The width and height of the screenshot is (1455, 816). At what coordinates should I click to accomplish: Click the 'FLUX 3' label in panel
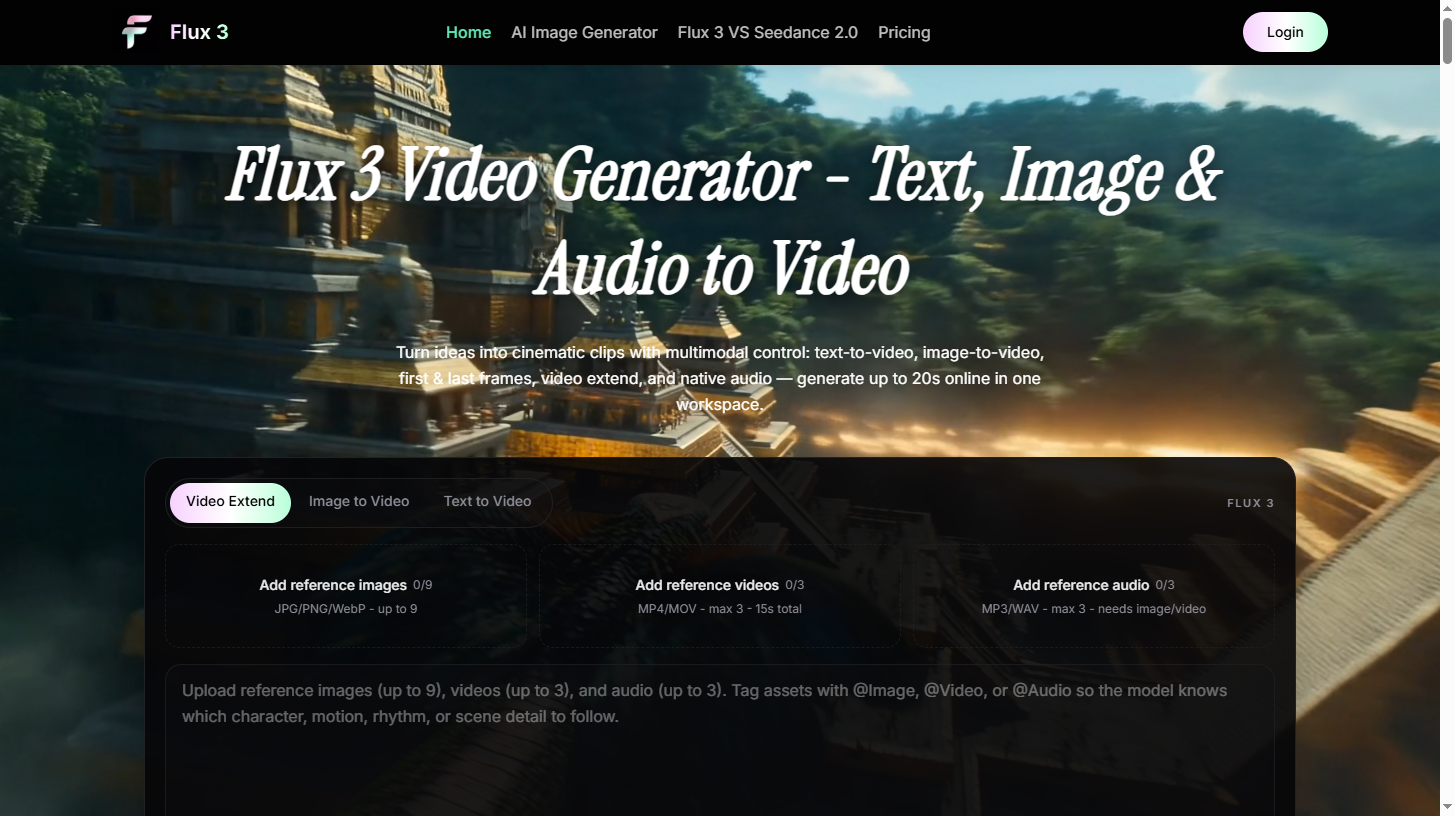pyautogui.click(x=1251, y=503)
